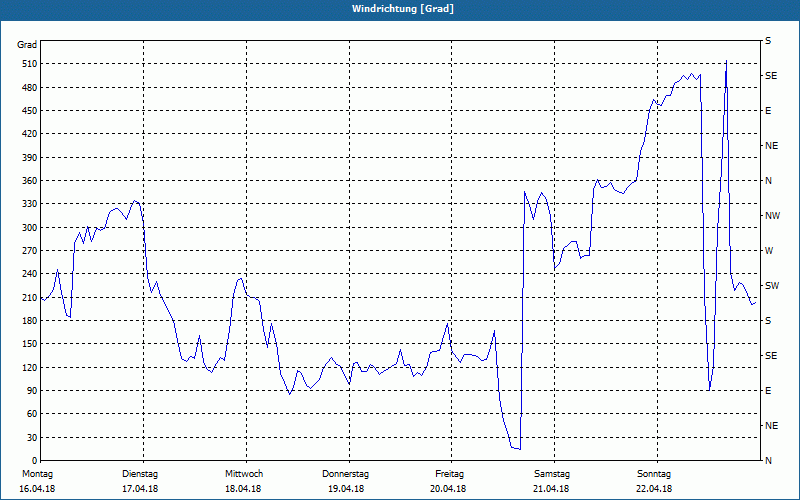This screenshot has height=500, width=800.
Task: Click the 210 value on the y-axis
Action: click(30, 297)
